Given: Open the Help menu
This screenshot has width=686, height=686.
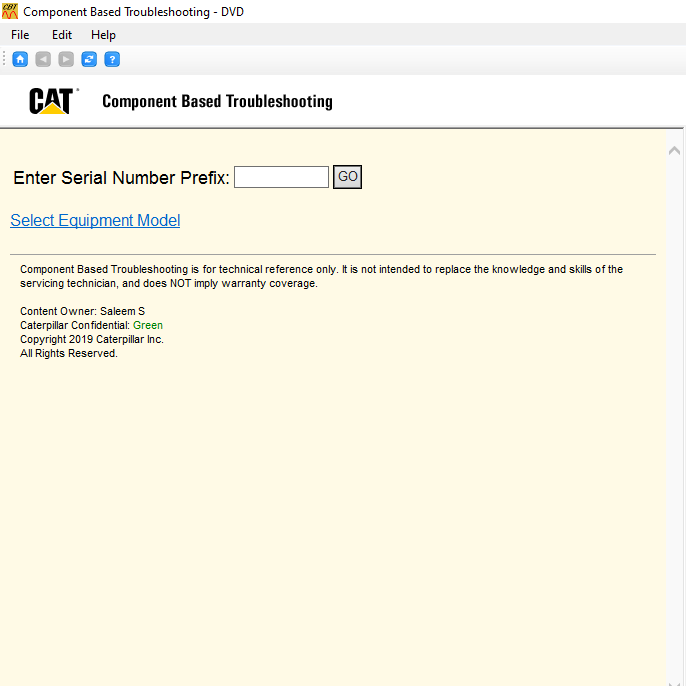Looking at the screenshot, I should tap(103, 35).
